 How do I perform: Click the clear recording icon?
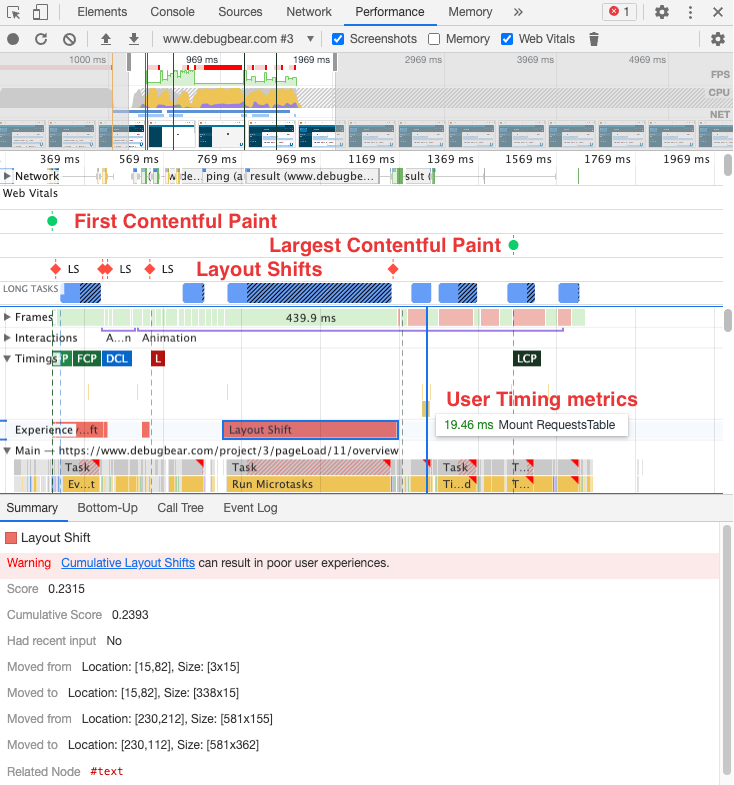70,39
